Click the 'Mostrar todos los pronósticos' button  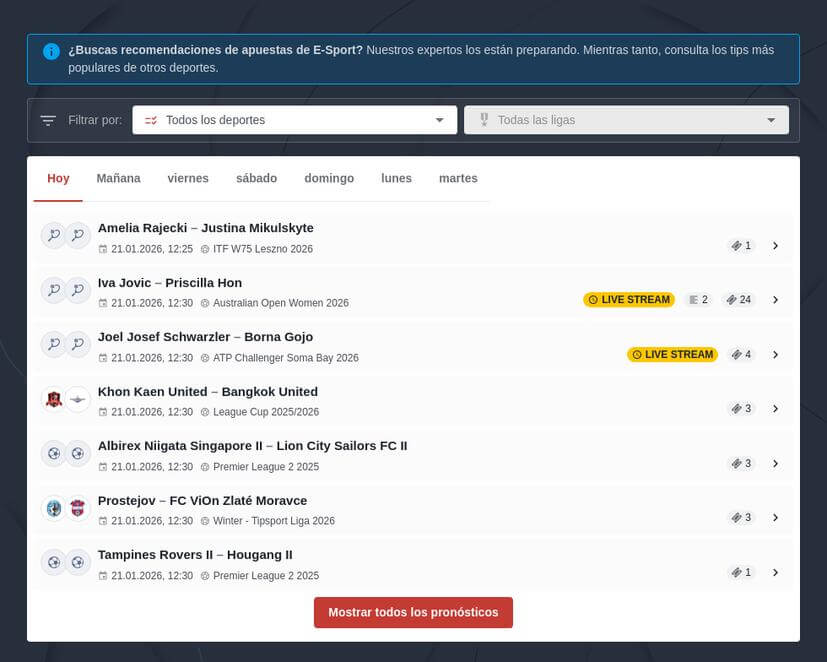tap(413, 612)
